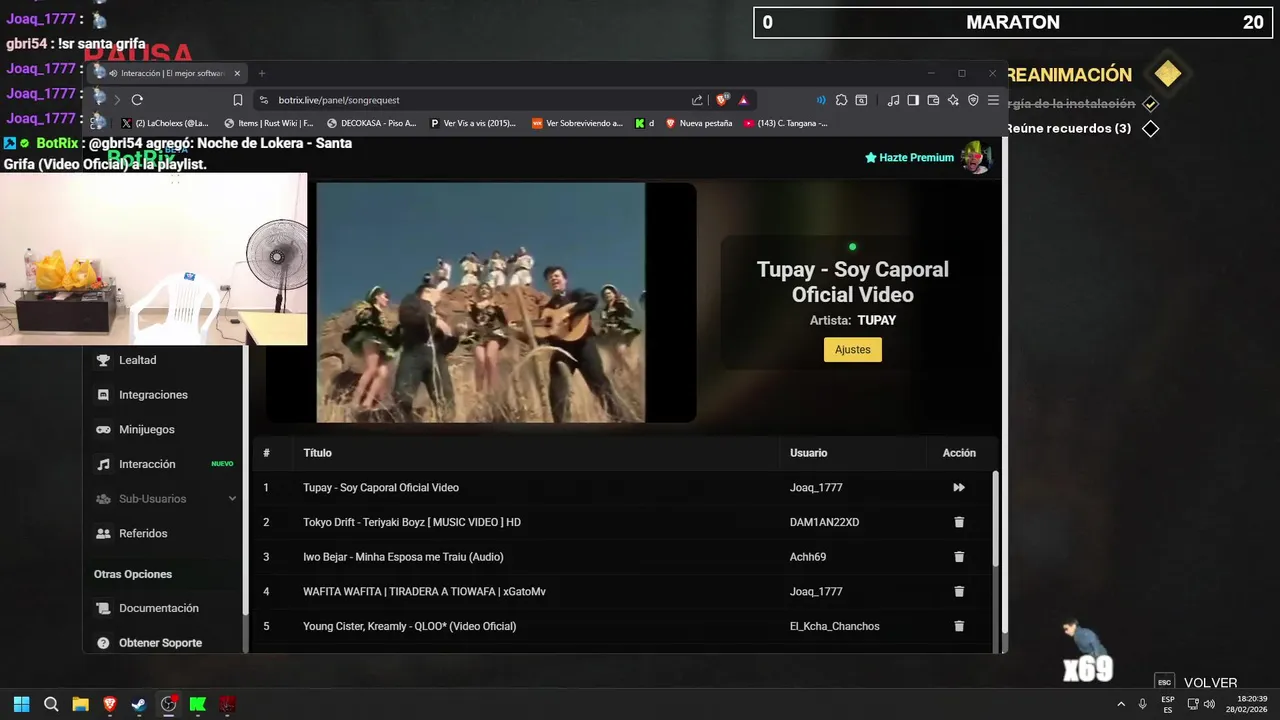Click the Soy Caporal video player
Viewport: 1280px width, 720px height.
coord(481,302)
